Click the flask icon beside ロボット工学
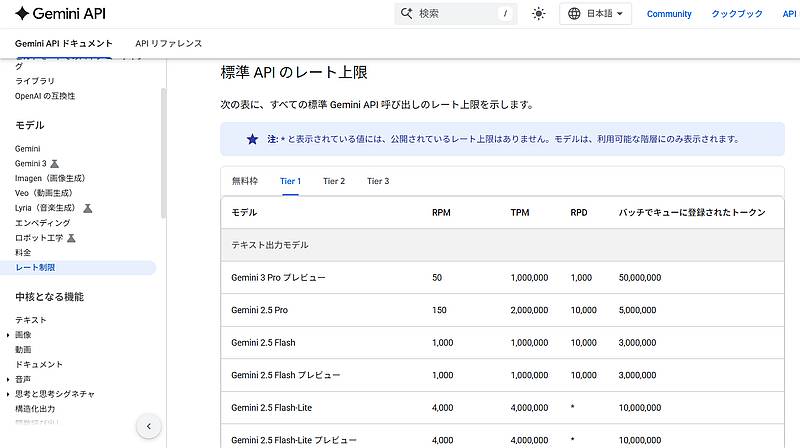 pos(71,238)
